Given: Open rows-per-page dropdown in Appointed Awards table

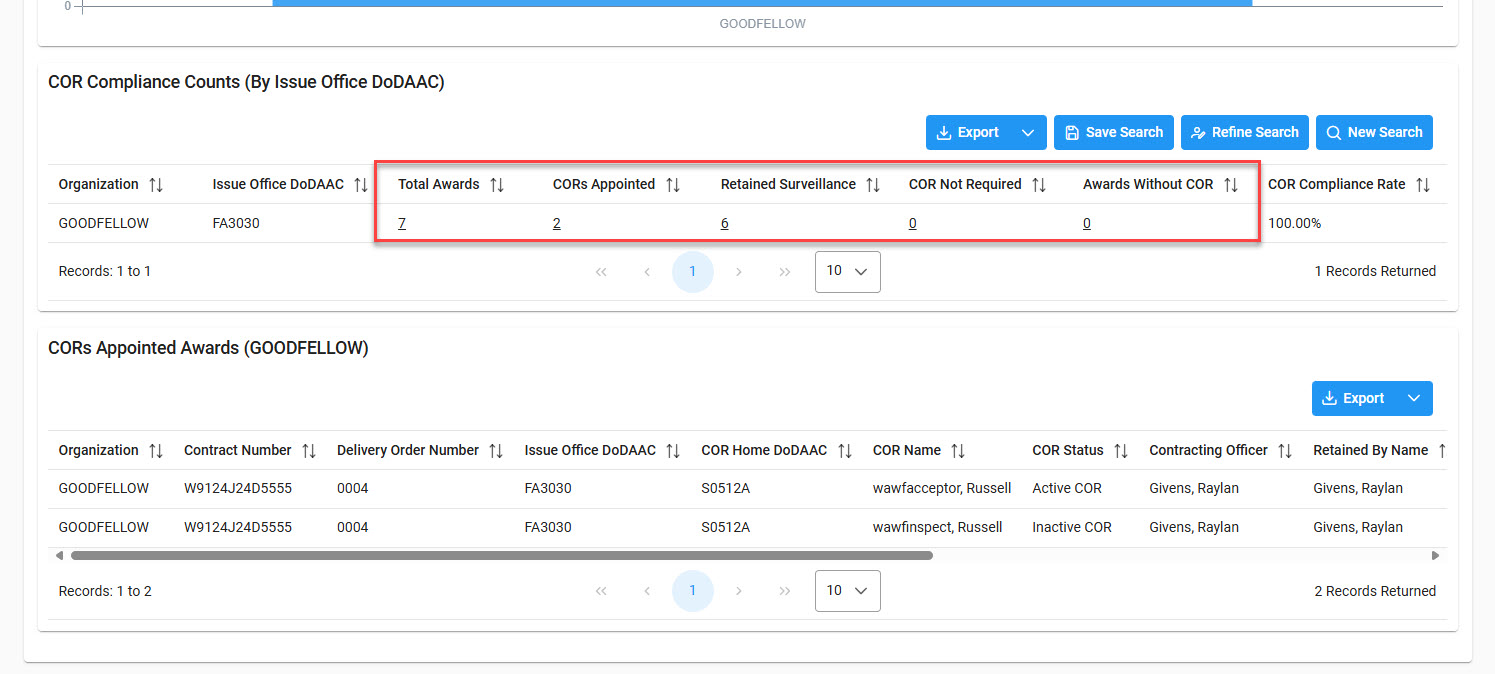Looking at the screenshot, I should point(847,591).
